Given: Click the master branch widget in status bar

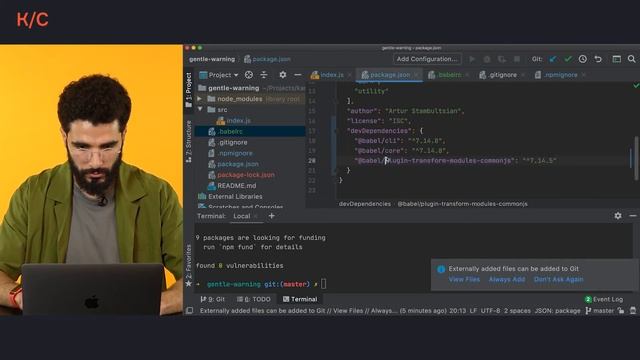Looking at the screenshot, I should tap(600, 311).
